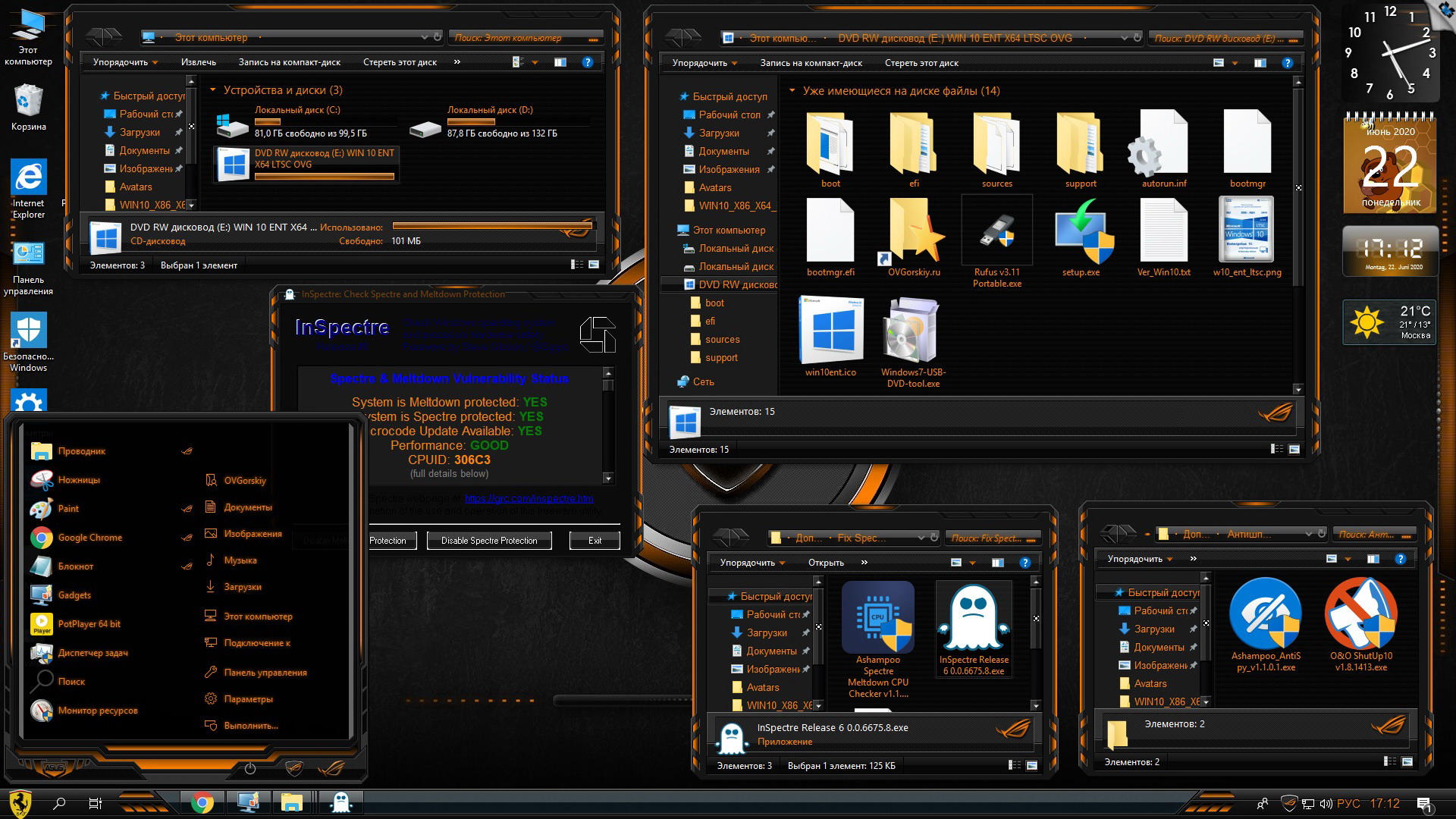Viewport: 1456px width, 819px height.
Task: Select the autorun.inf file
Action: 1163,149
